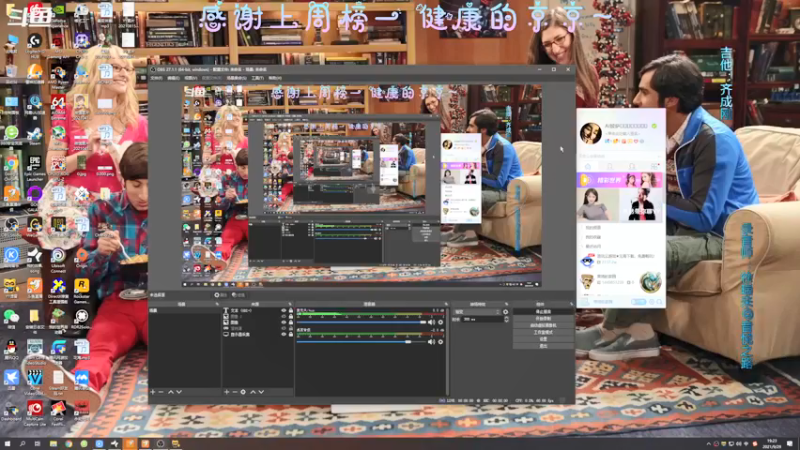Viewport: 800px width, 450px height.
Task: Remove selected scene with minus
Action: (161, 392)
